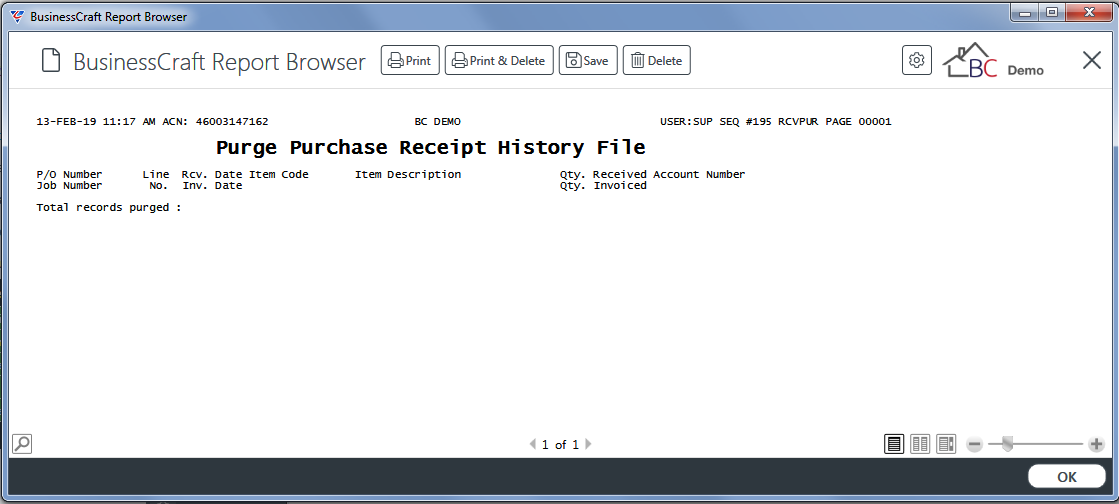The width and height of the screenshot is (1119, 504).
Task: Click the Print button
Action: pos(410,61)
